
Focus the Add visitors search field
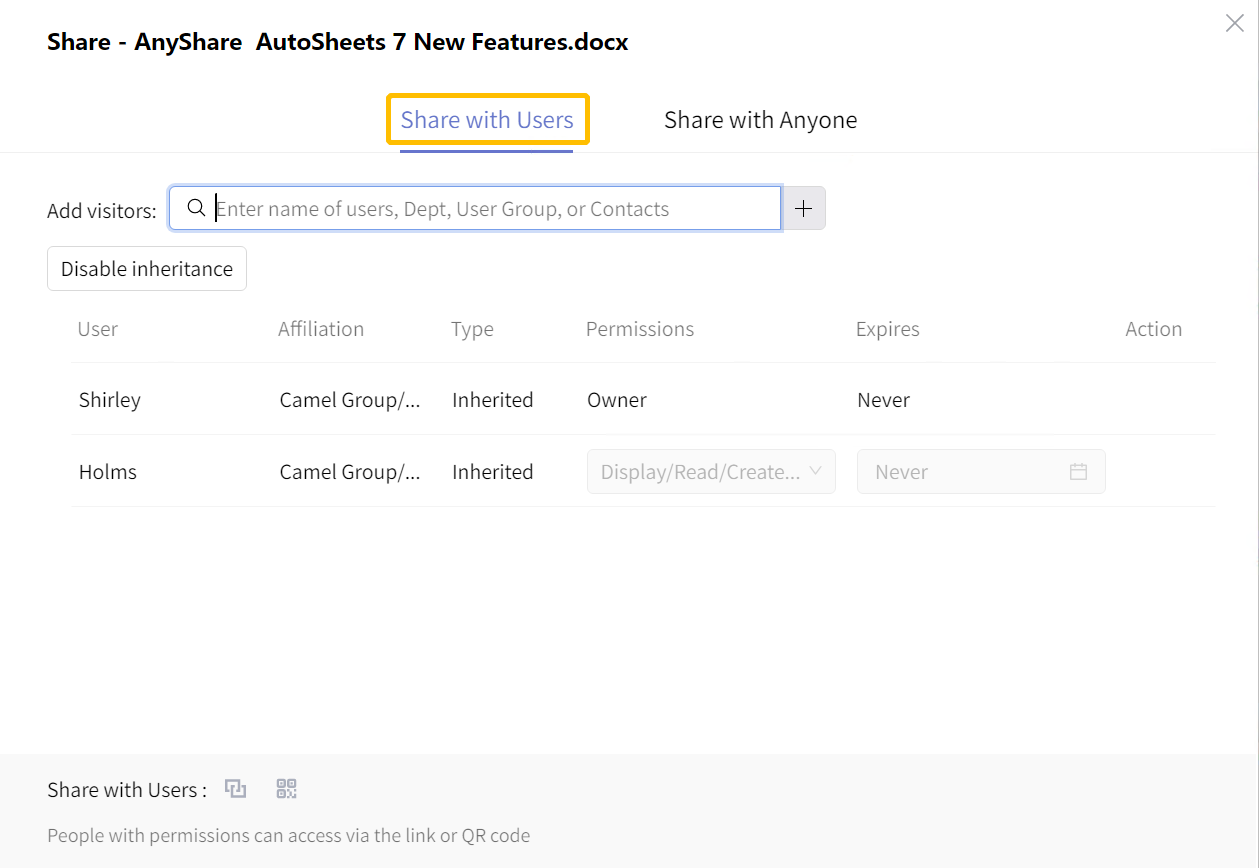point(475,208)
